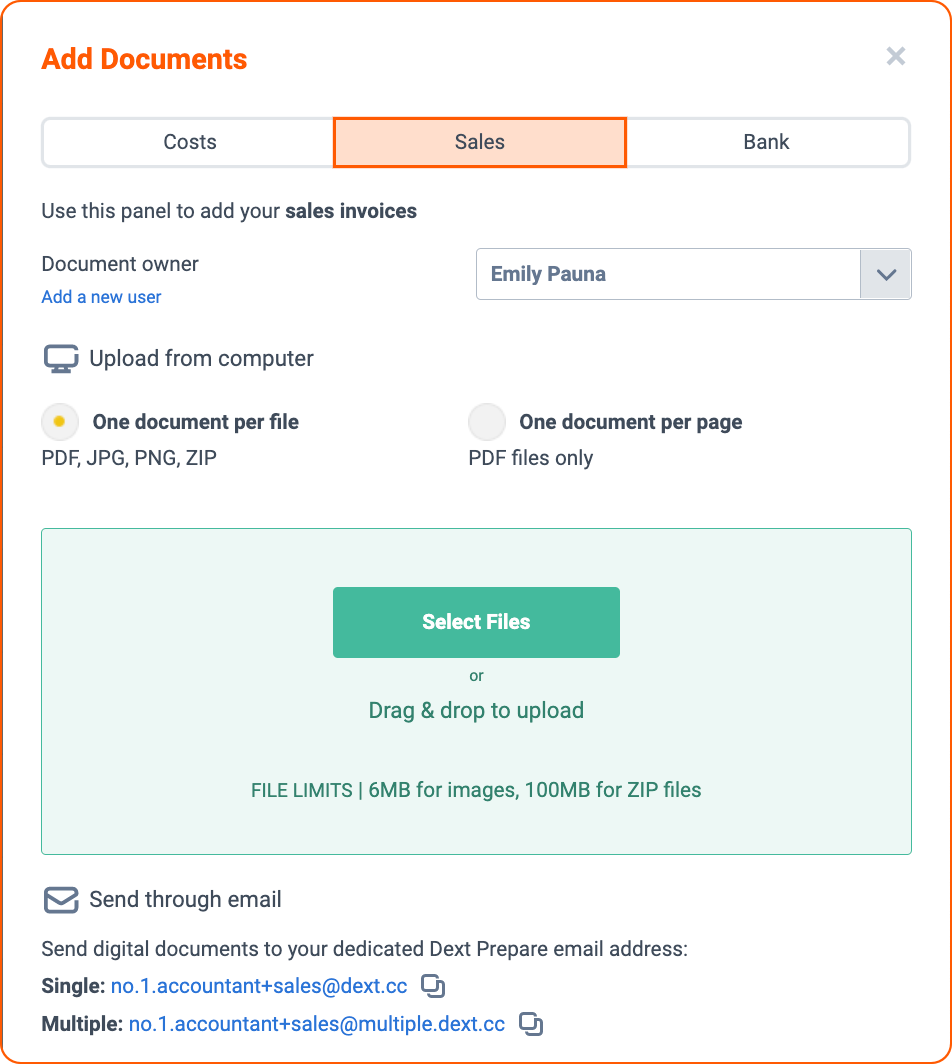952x1064 pixels.
Task: Click the Send through email heading
Action: click(185, 900)
